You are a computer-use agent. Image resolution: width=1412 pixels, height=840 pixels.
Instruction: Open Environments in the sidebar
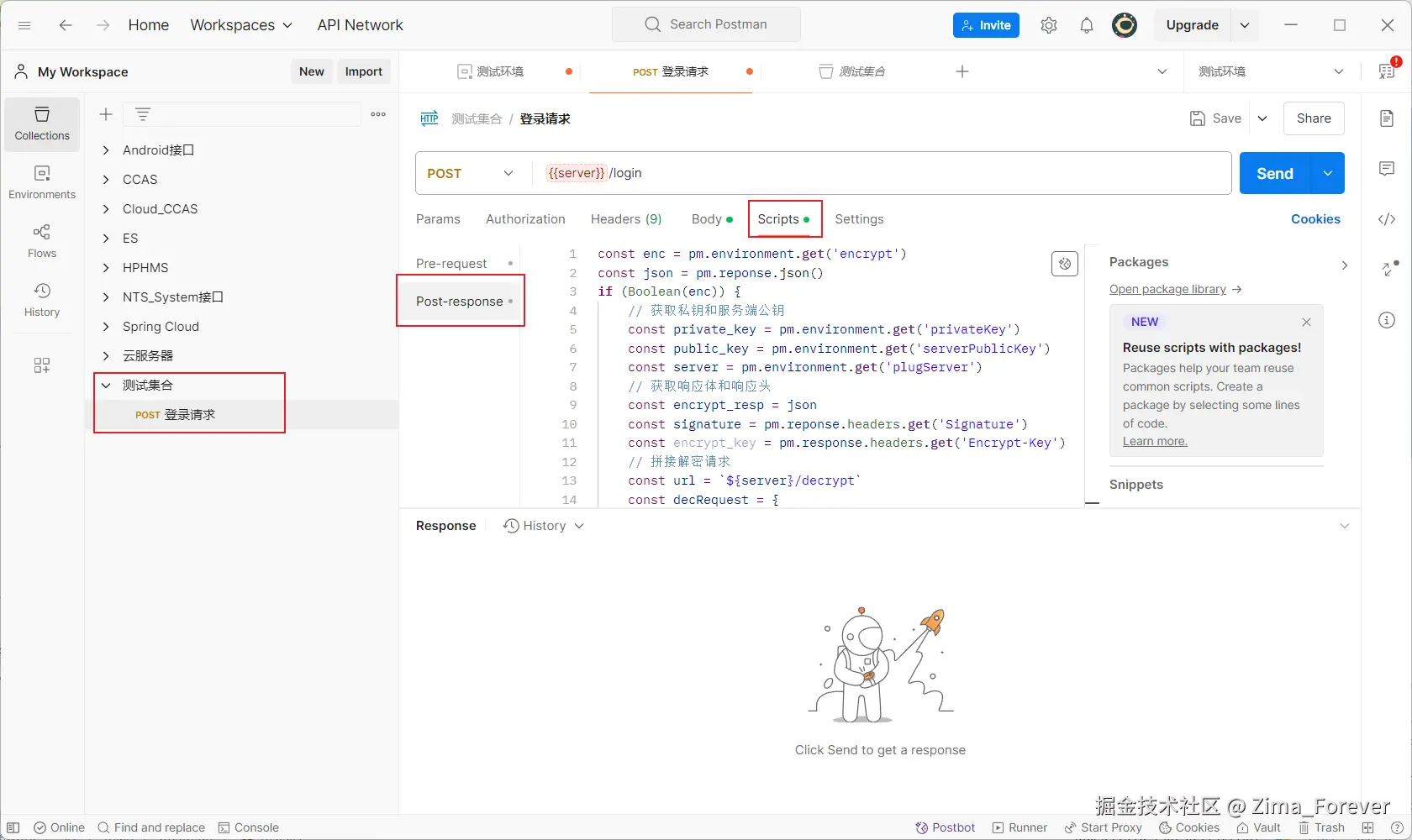point(42,183)
